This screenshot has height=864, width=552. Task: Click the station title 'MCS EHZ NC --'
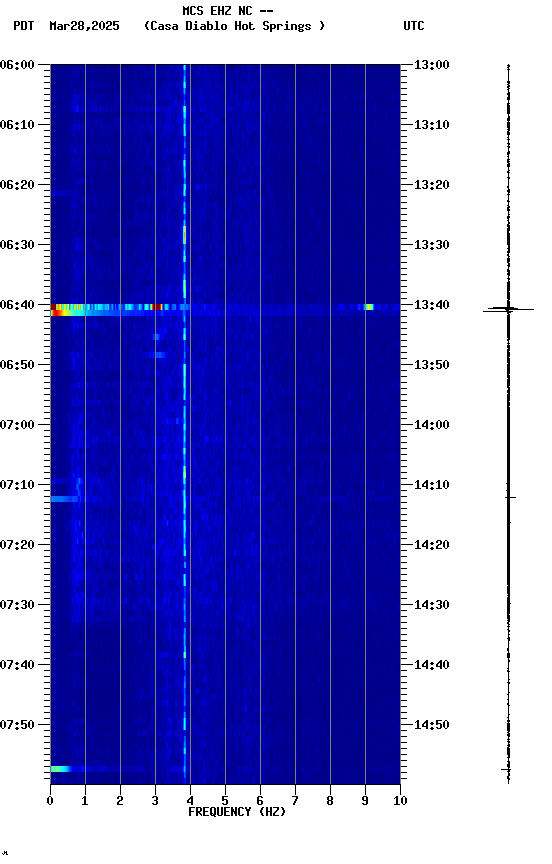(228, 11)
